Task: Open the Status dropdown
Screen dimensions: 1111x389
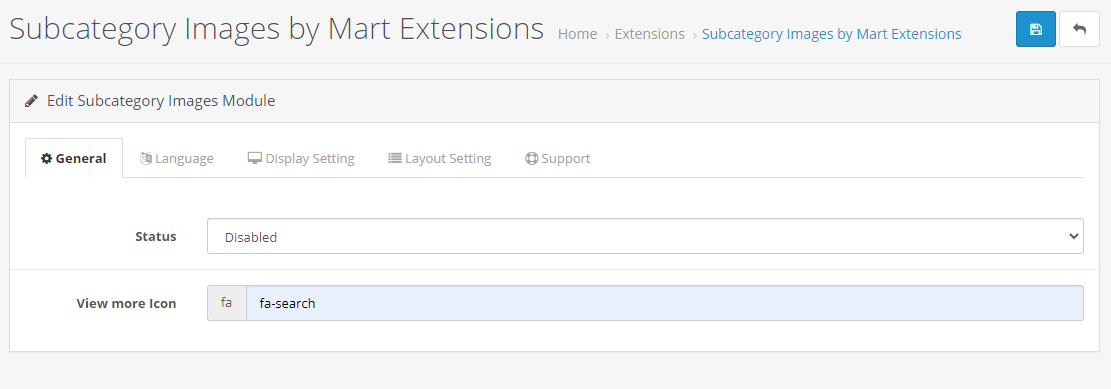Action: point(645,237)
